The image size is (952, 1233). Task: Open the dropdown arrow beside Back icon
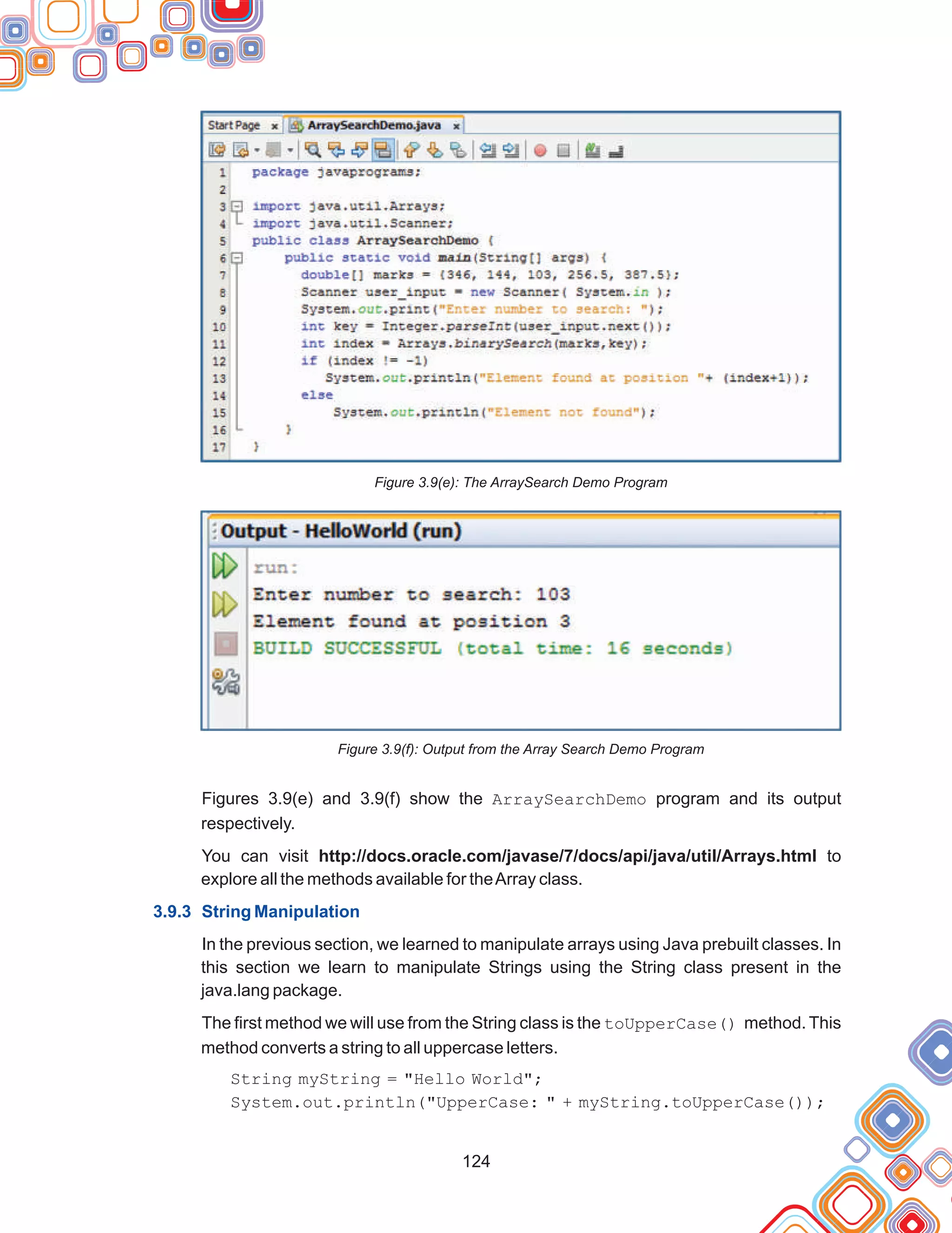click(257, 150)
